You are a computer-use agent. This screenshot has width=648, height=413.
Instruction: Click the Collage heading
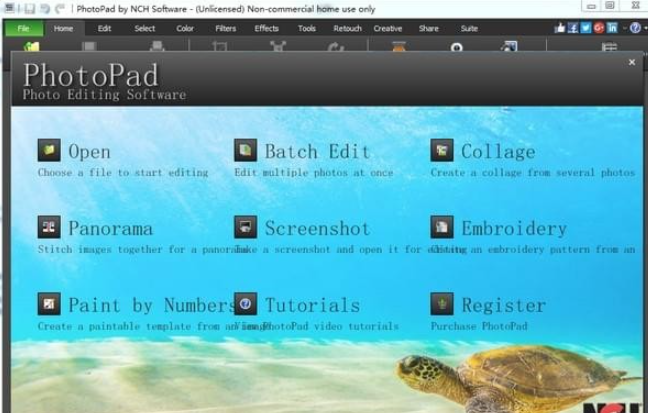point(498,152)
